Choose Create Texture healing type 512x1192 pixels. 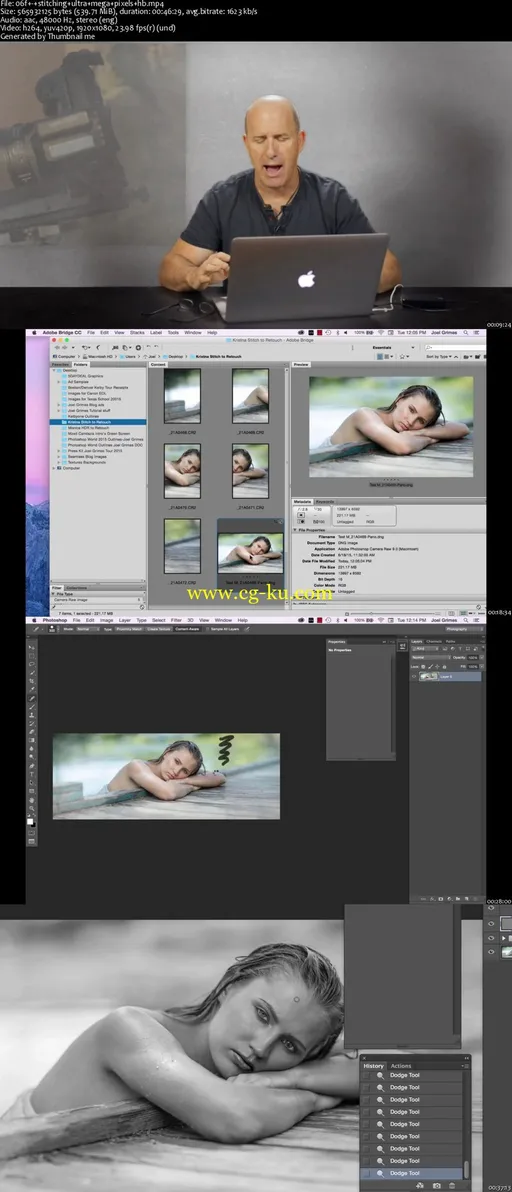157,629
